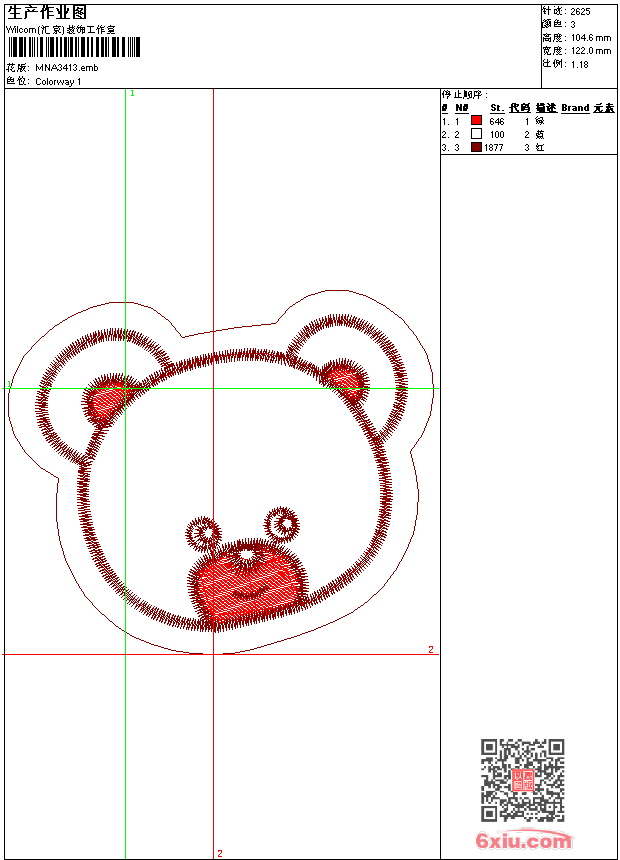Click the white color swatch in row 2
Viewport: 620px width, 860px height.
[477, 133]
